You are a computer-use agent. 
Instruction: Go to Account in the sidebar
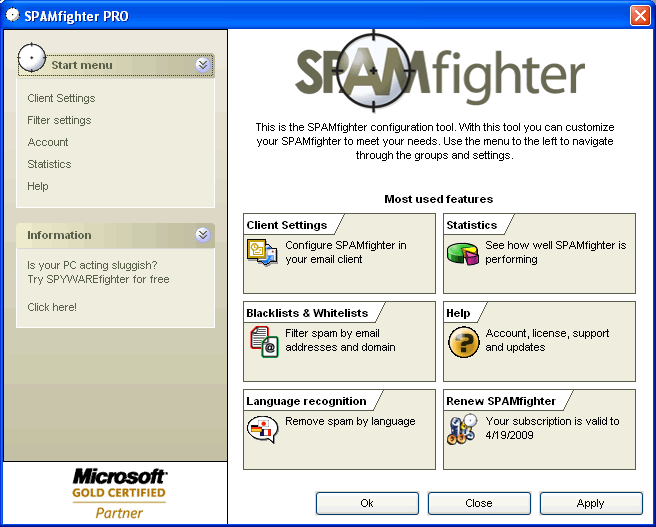(48, 142)
